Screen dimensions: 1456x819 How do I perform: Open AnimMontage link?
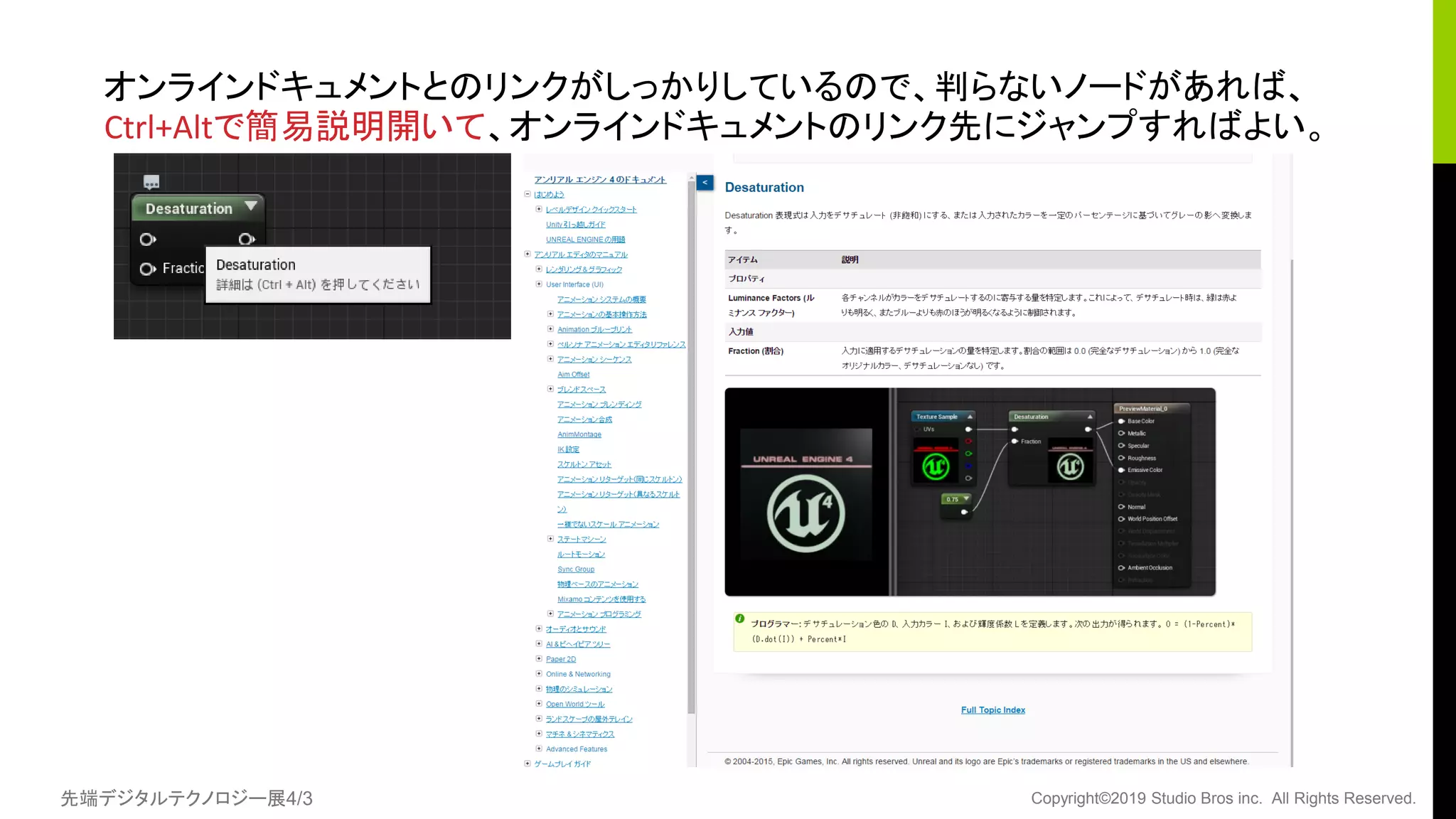579,434
